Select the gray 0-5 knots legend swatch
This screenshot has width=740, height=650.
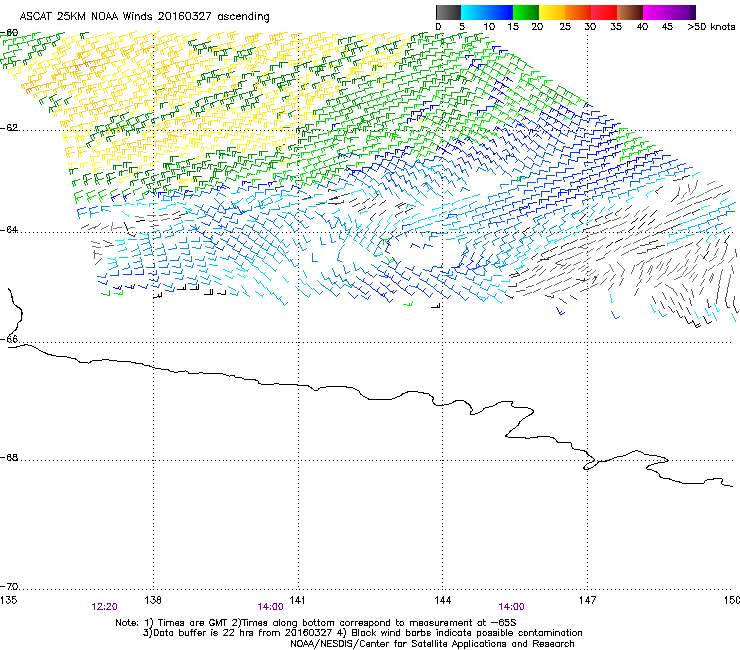click(x=448, y=12)
